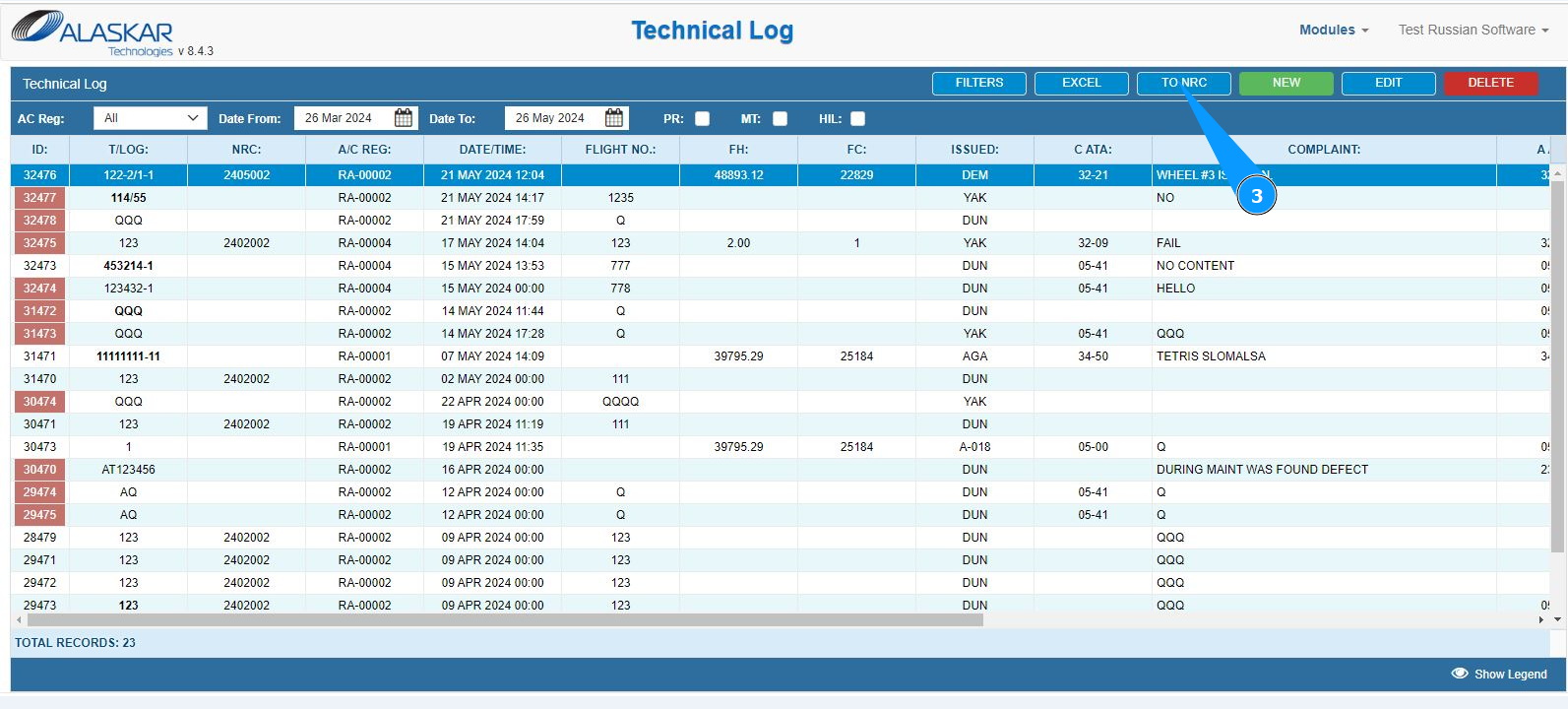Select record ID 30471
Viewport: 1568px width, 709px height.
pyautogui.click(x=39, y=424)
